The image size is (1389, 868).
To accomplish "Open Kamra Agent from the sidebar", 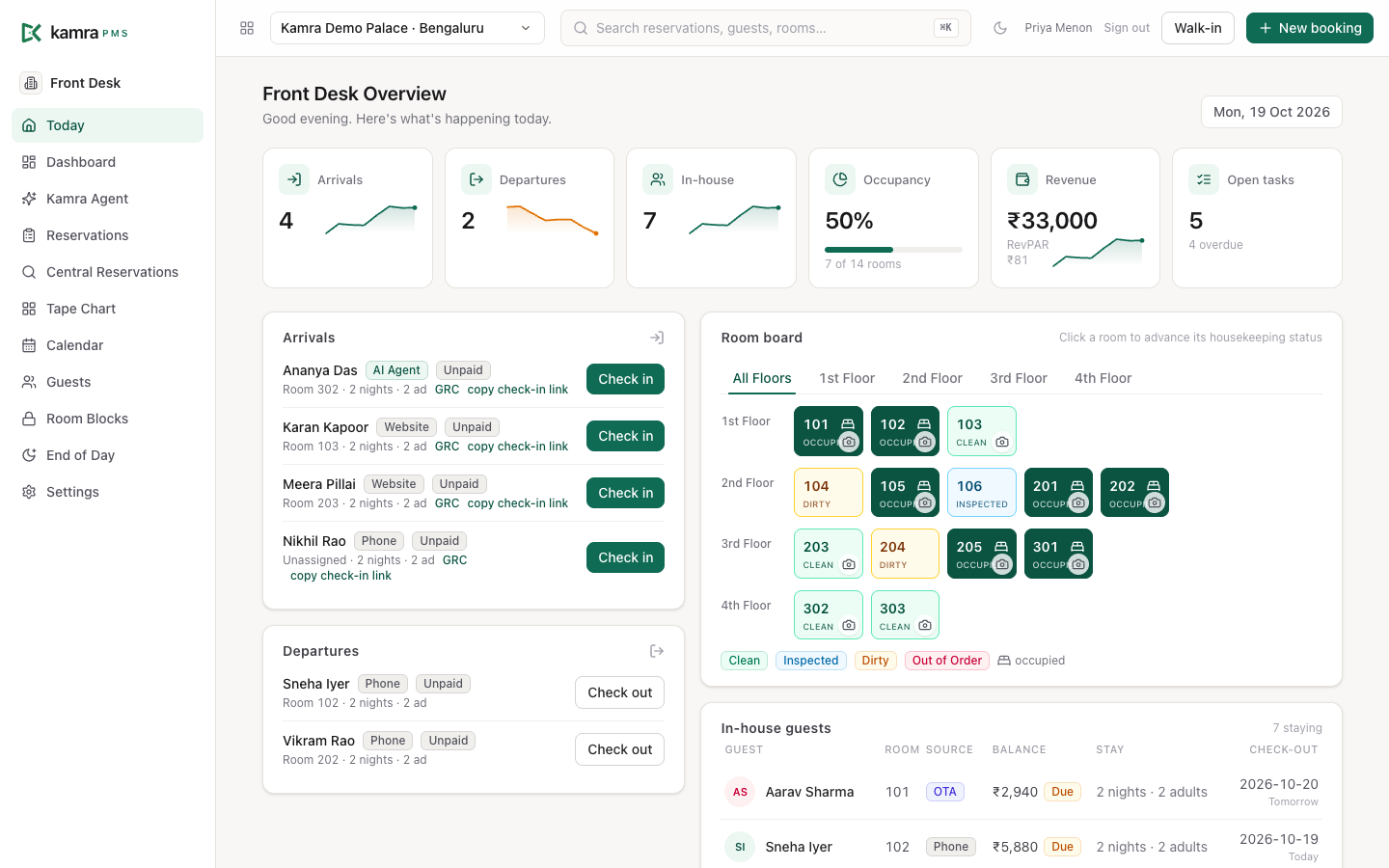I will pyautogui.click(x=107, y=199).
